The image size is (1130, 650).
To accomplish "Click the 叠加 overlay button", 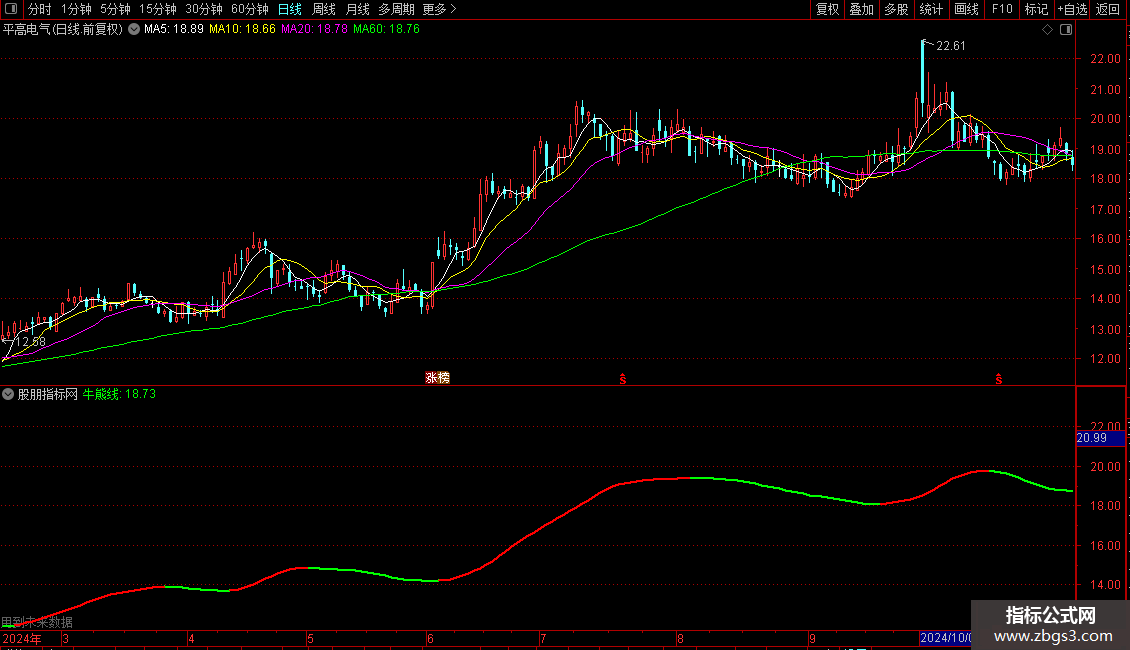I will (x=862, y=9).
